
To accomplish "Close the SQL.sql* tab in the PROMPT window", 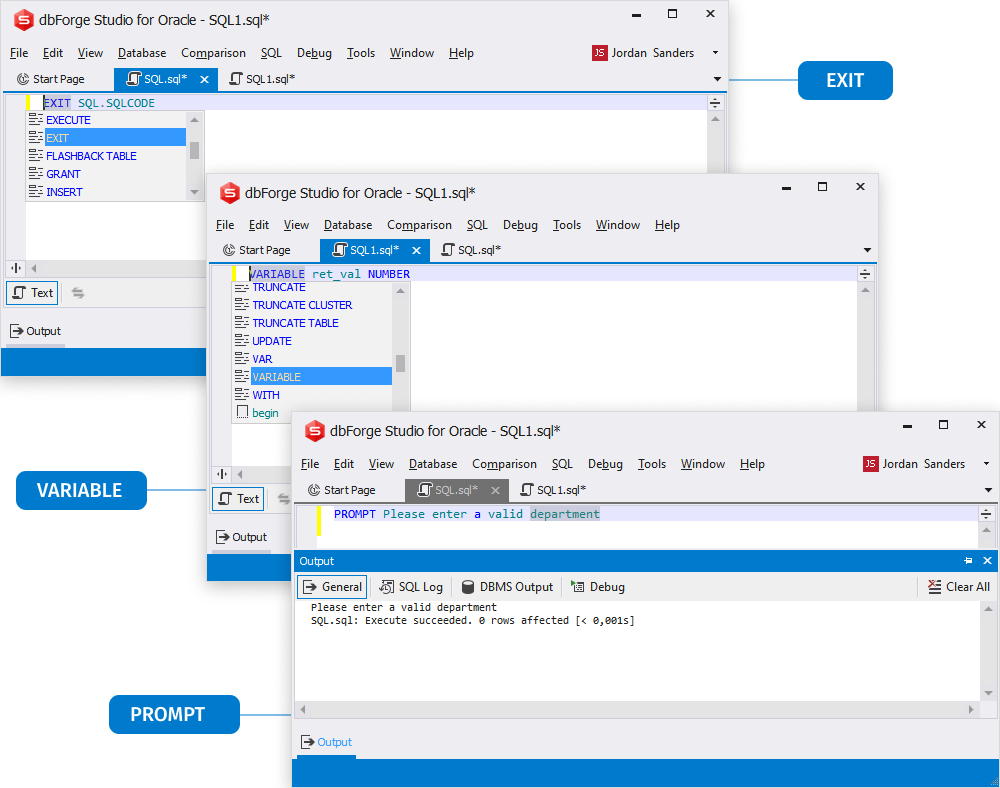I will [496, 490].
